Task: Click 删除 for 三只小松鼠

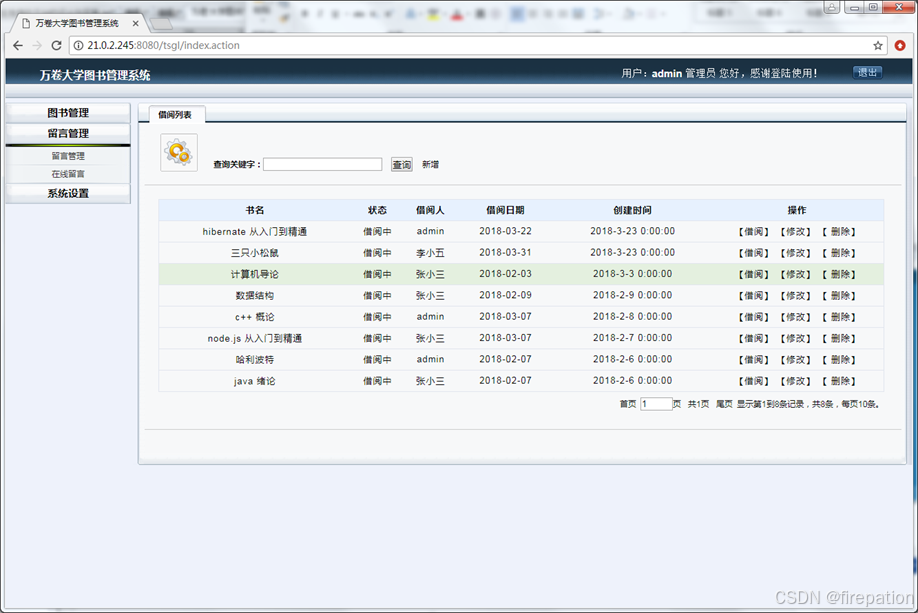Action: 839,253
